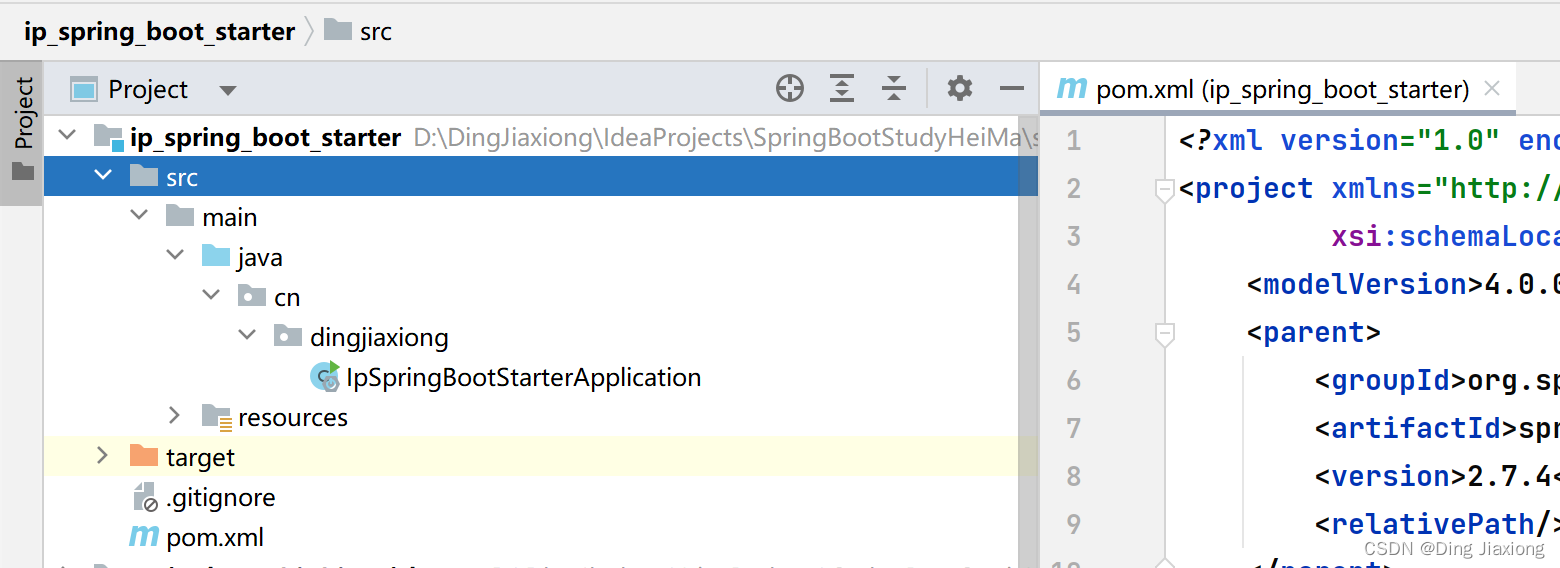Click ip_spring_boot_starter in breadcrumb bar
Viewport: 1560px width, 568px height.
[x=160, y=32]
